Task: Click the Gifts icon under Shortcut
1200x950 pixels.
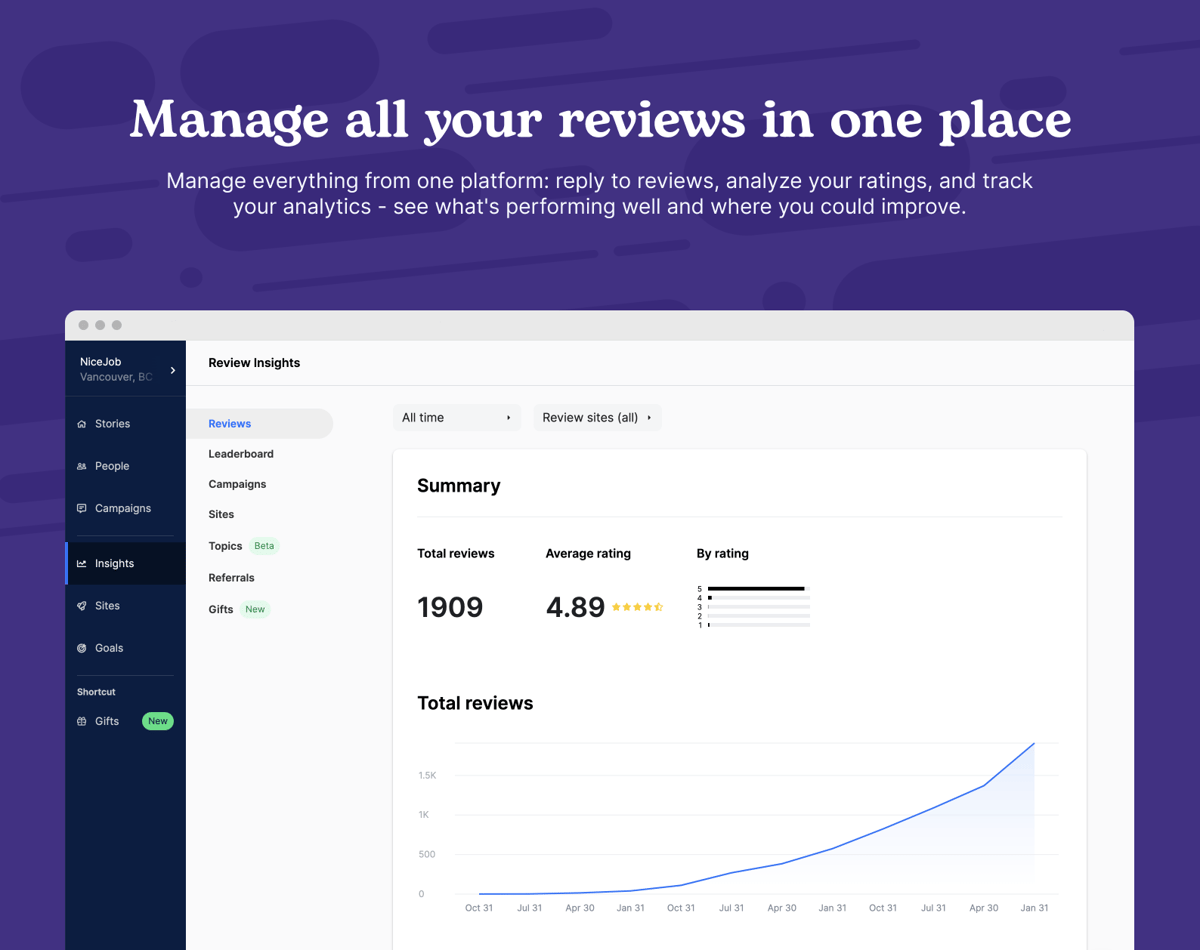Action: pyautogui.click(x=81, y=721)
